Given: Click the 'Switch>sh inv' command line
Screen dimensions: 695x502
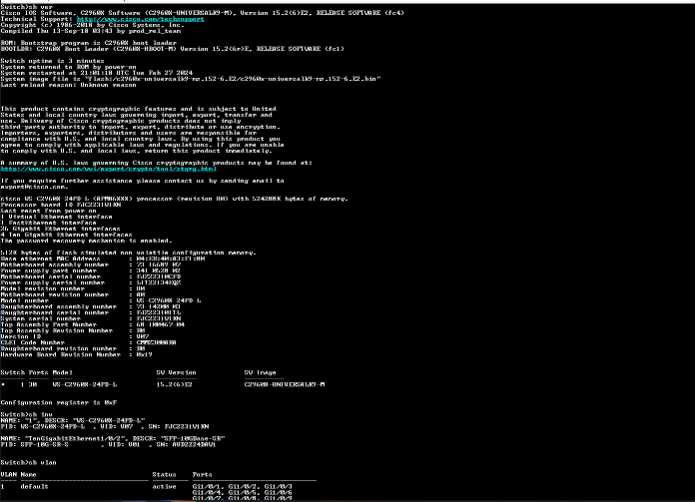Looking at the screenshot, I should tap(27, 414).
